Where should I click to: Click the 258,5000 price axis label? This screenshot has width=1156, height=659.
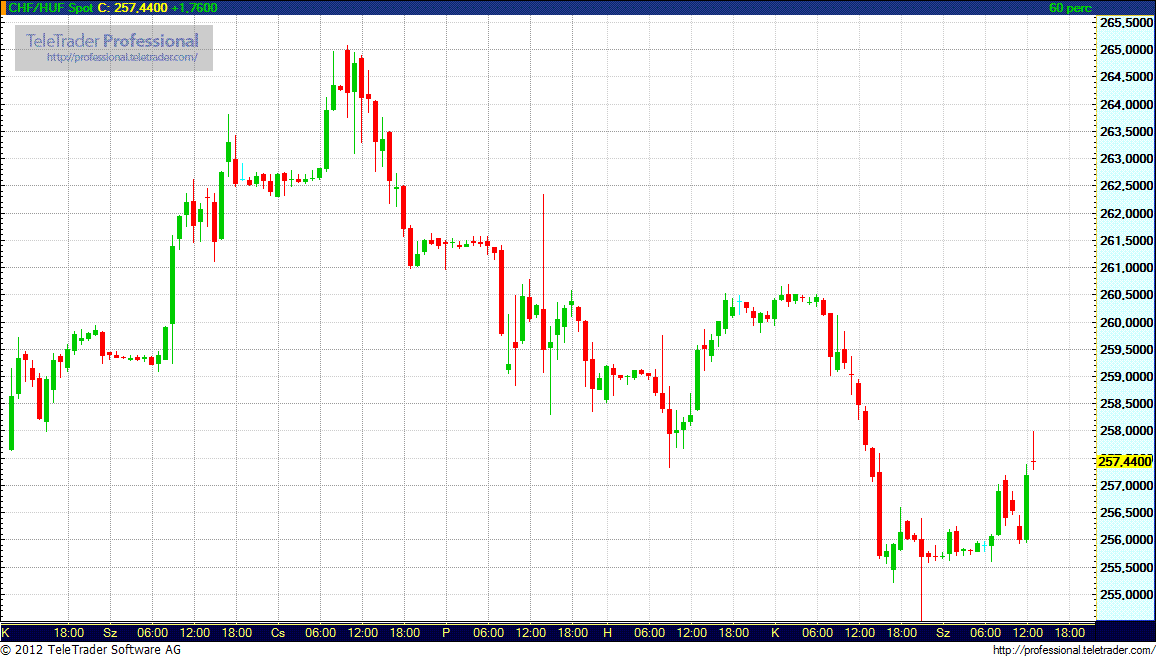click(1127, 404)
